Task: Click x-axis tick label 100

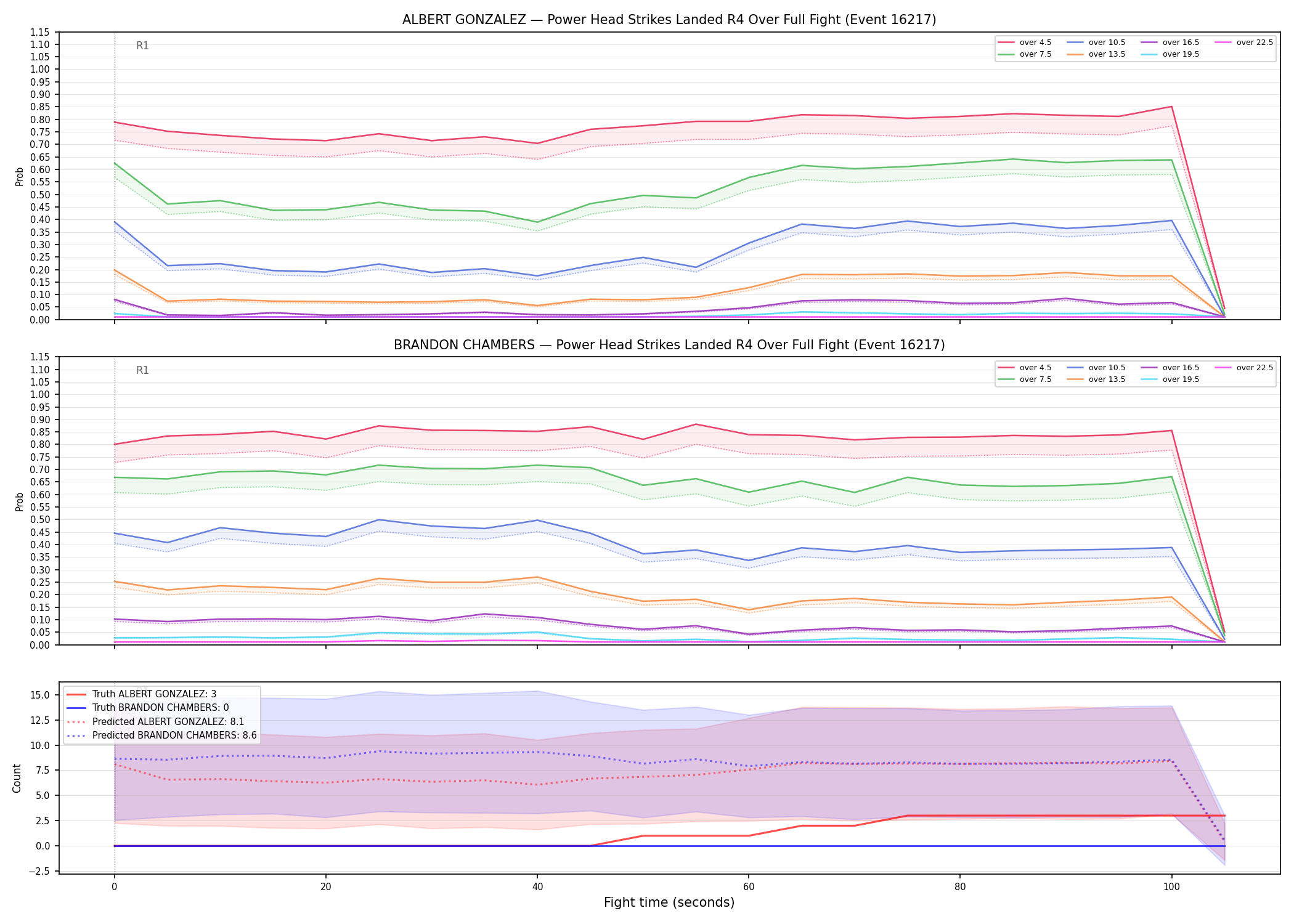Action: tap(1171, 887)
